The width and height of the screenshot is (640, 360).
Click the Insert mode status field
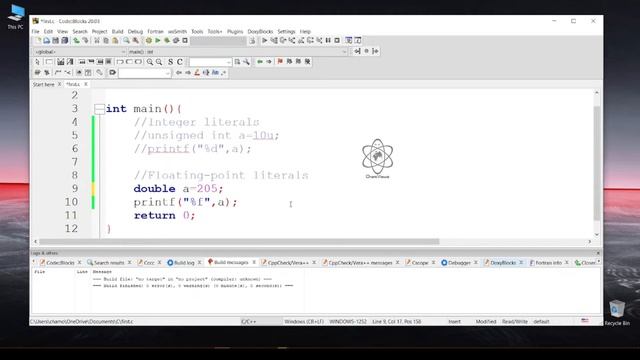(454, 322)
